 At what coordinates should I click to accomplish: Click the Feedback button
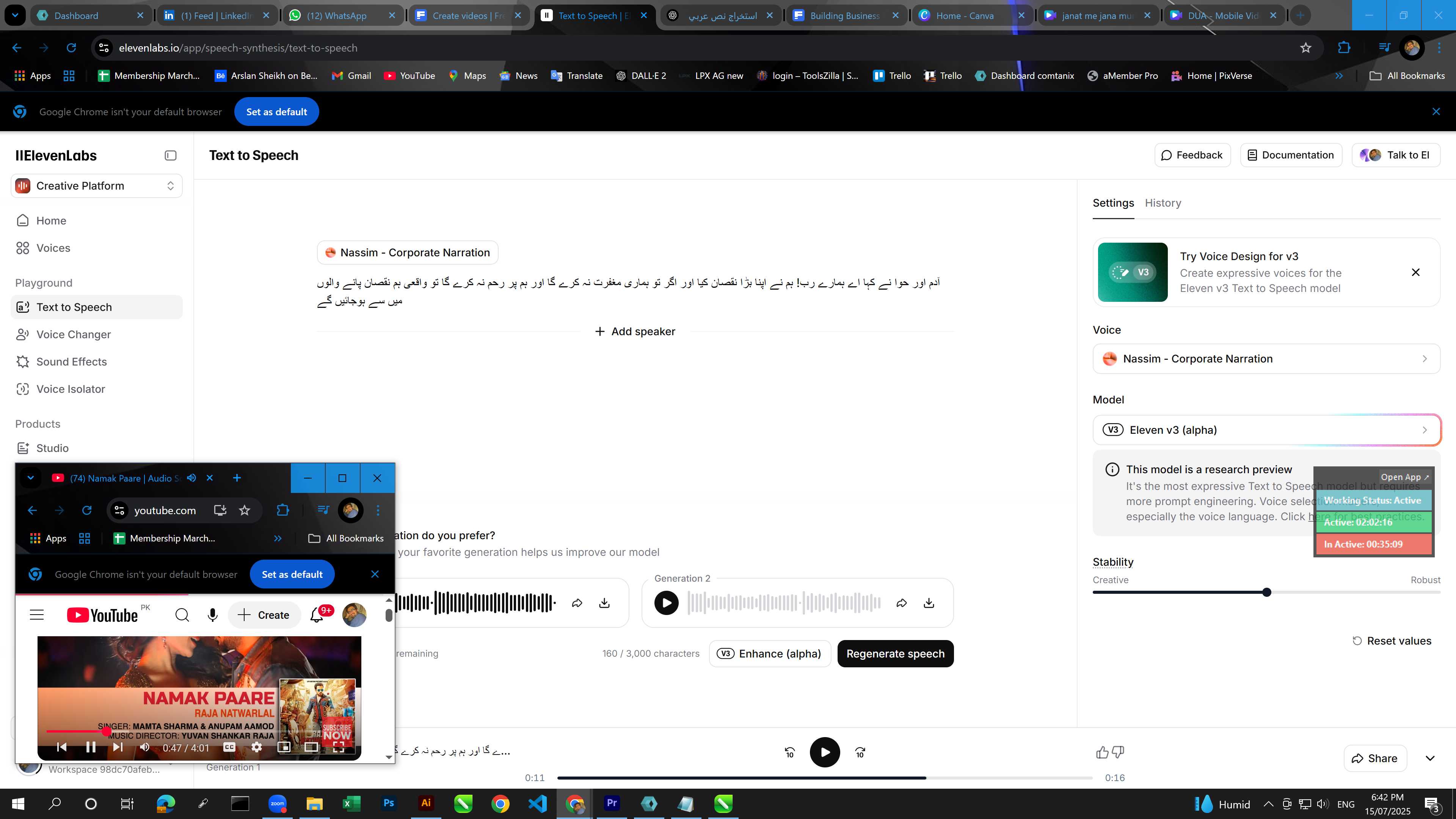coord(1192,155)
